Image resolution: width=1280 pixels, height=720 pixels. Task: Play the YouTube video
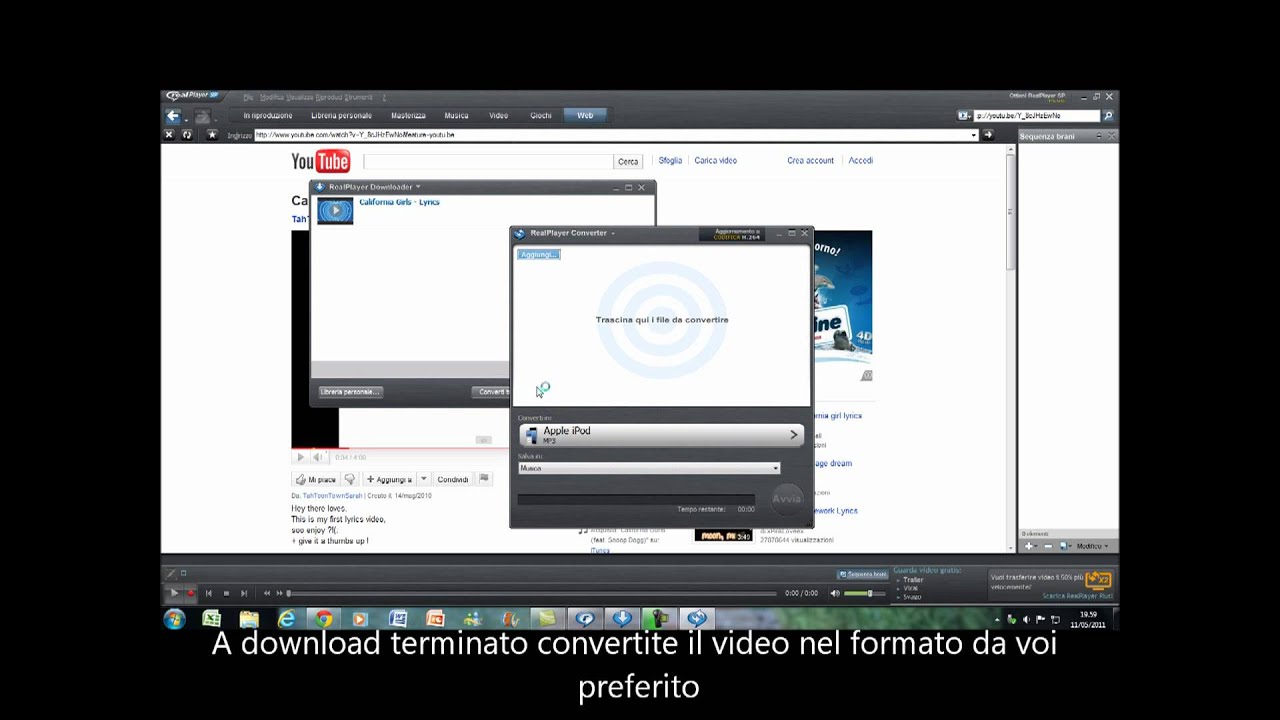click(x=300, y=457)
